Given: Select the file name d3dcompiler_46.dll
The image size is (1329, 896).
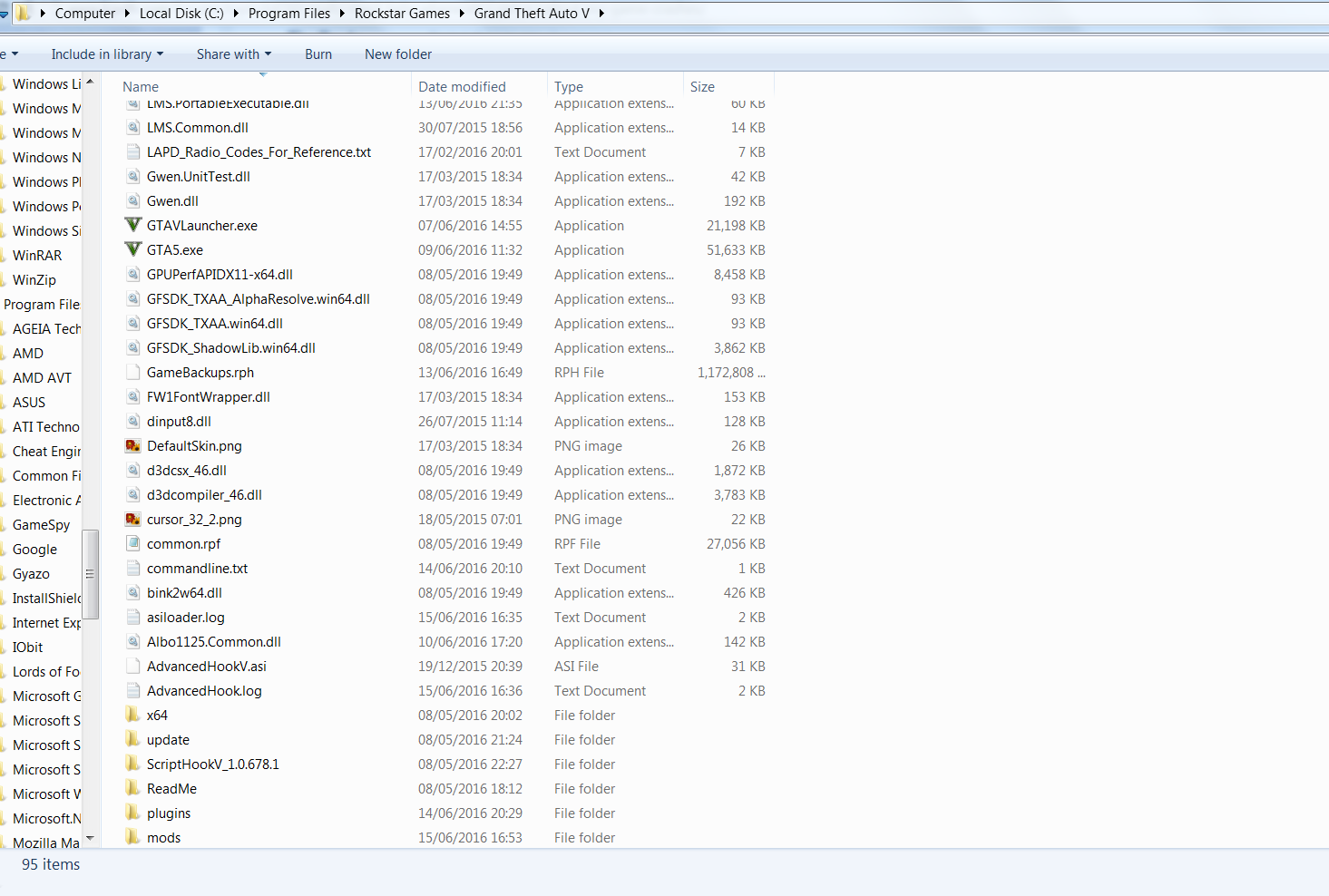Looking at the screenshot, I should click(x=204, y=494).
